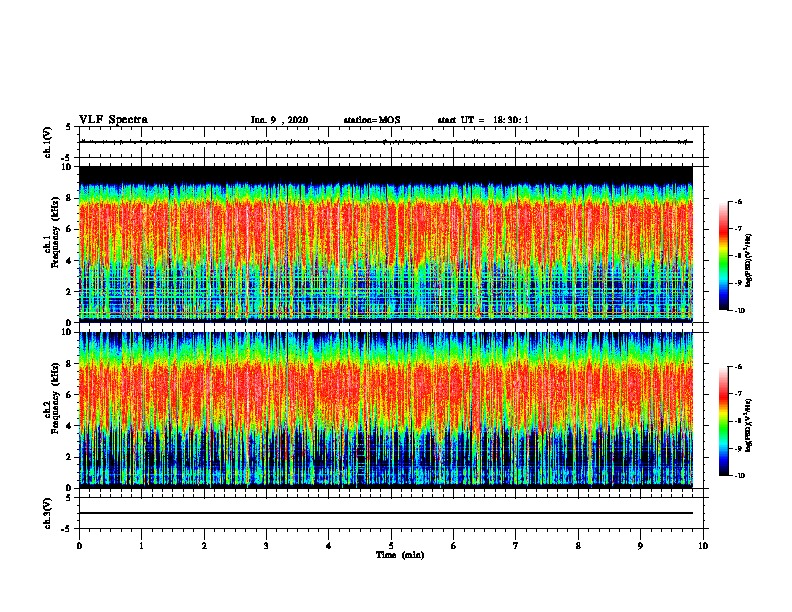Select the date text "Jan. 9, 2020"

tap(279, 120)
